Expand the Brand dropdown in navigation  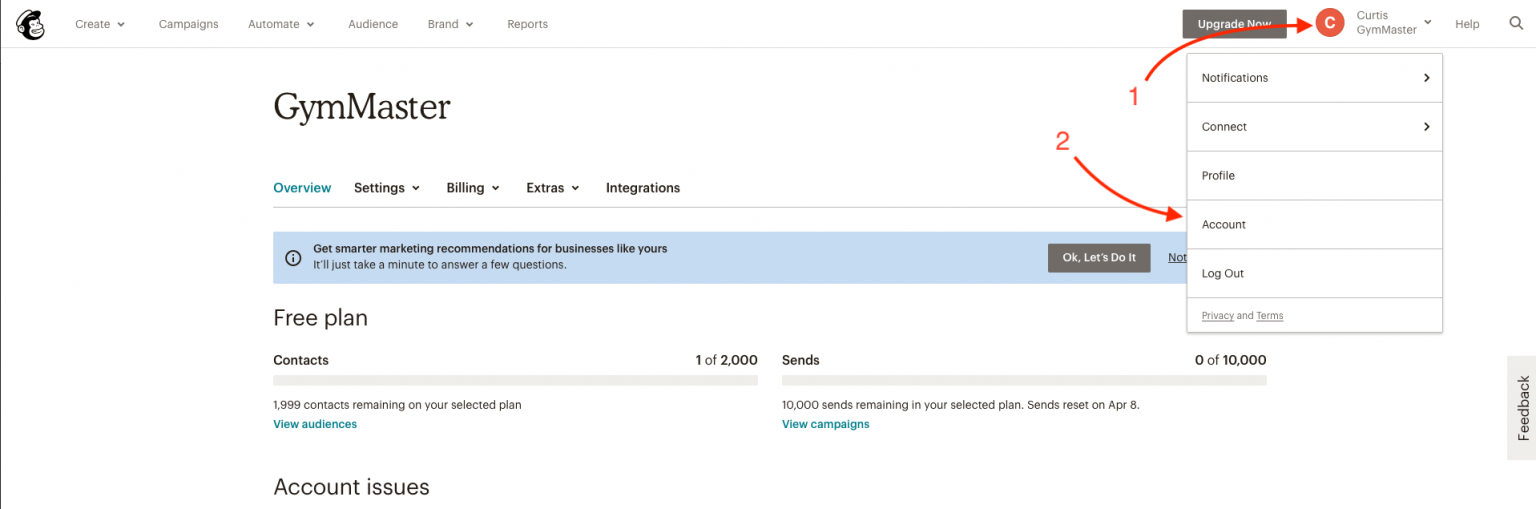450,24
